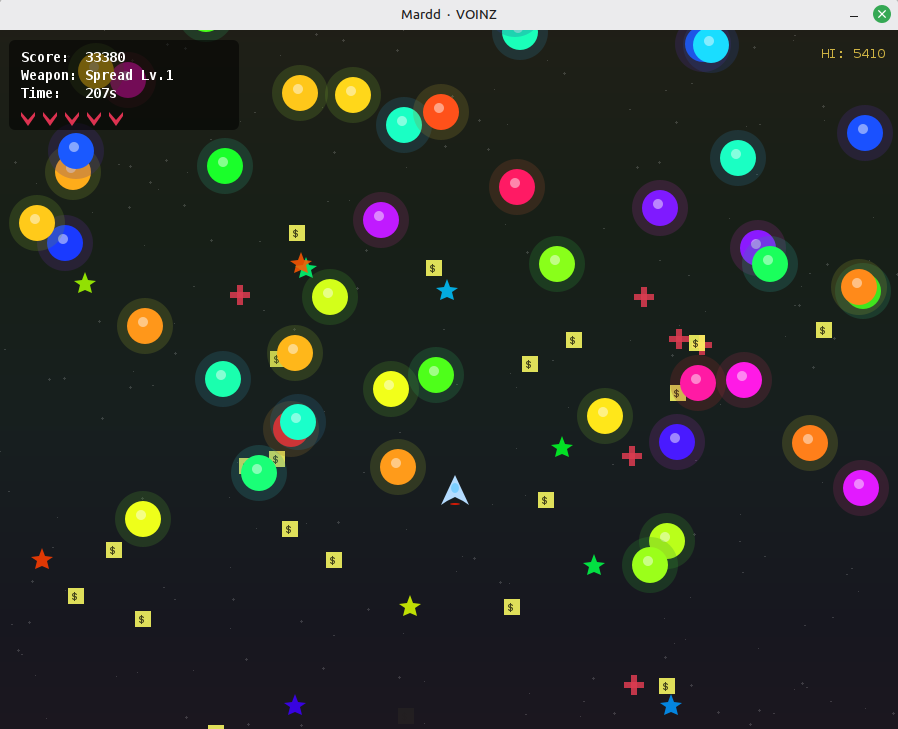This screenshot has height=729, width=898.
Task: Click the white player spaceship
Action: (455, 491)
